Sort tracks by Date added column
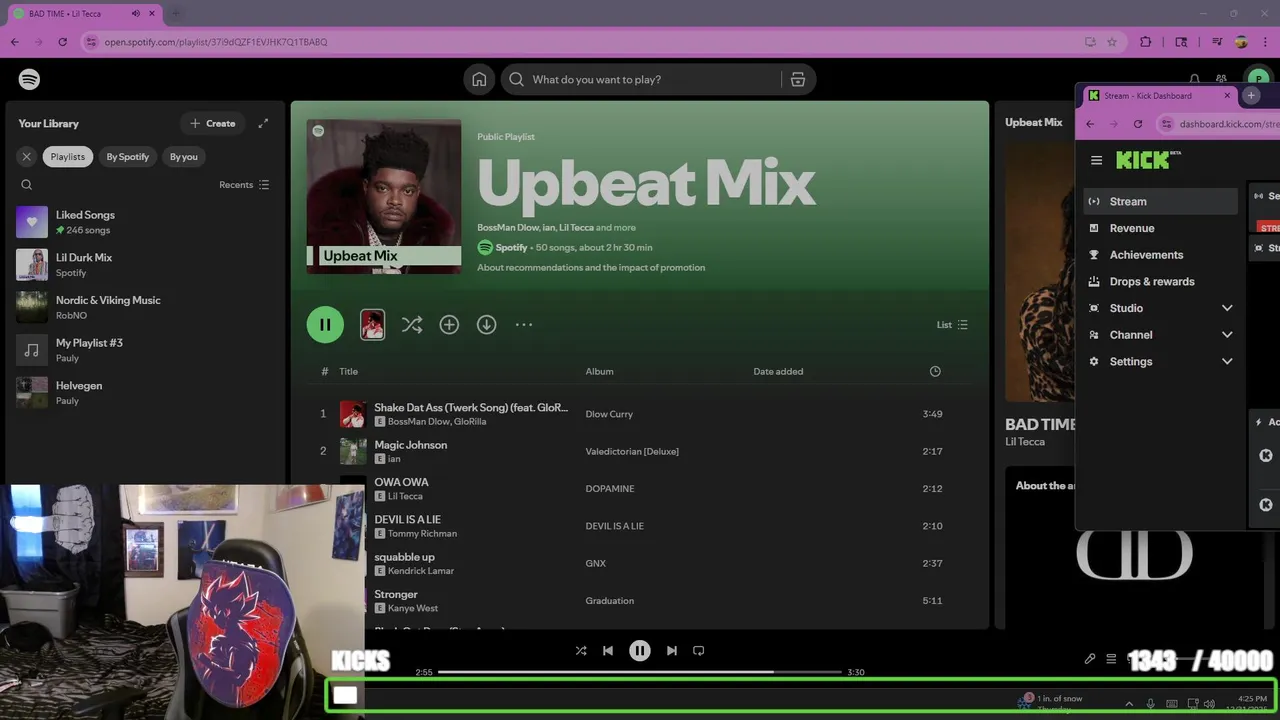 tap(778, 371)
